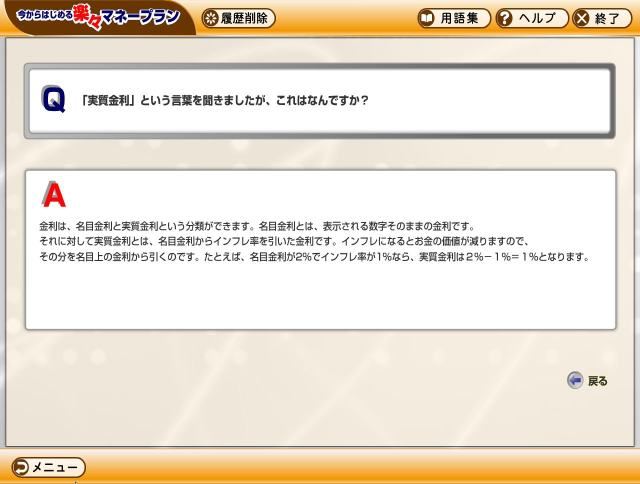The height and width of the screenshot is (484, 640).
Task: Click the red A letter icon
Action: [x=54, y=194]
